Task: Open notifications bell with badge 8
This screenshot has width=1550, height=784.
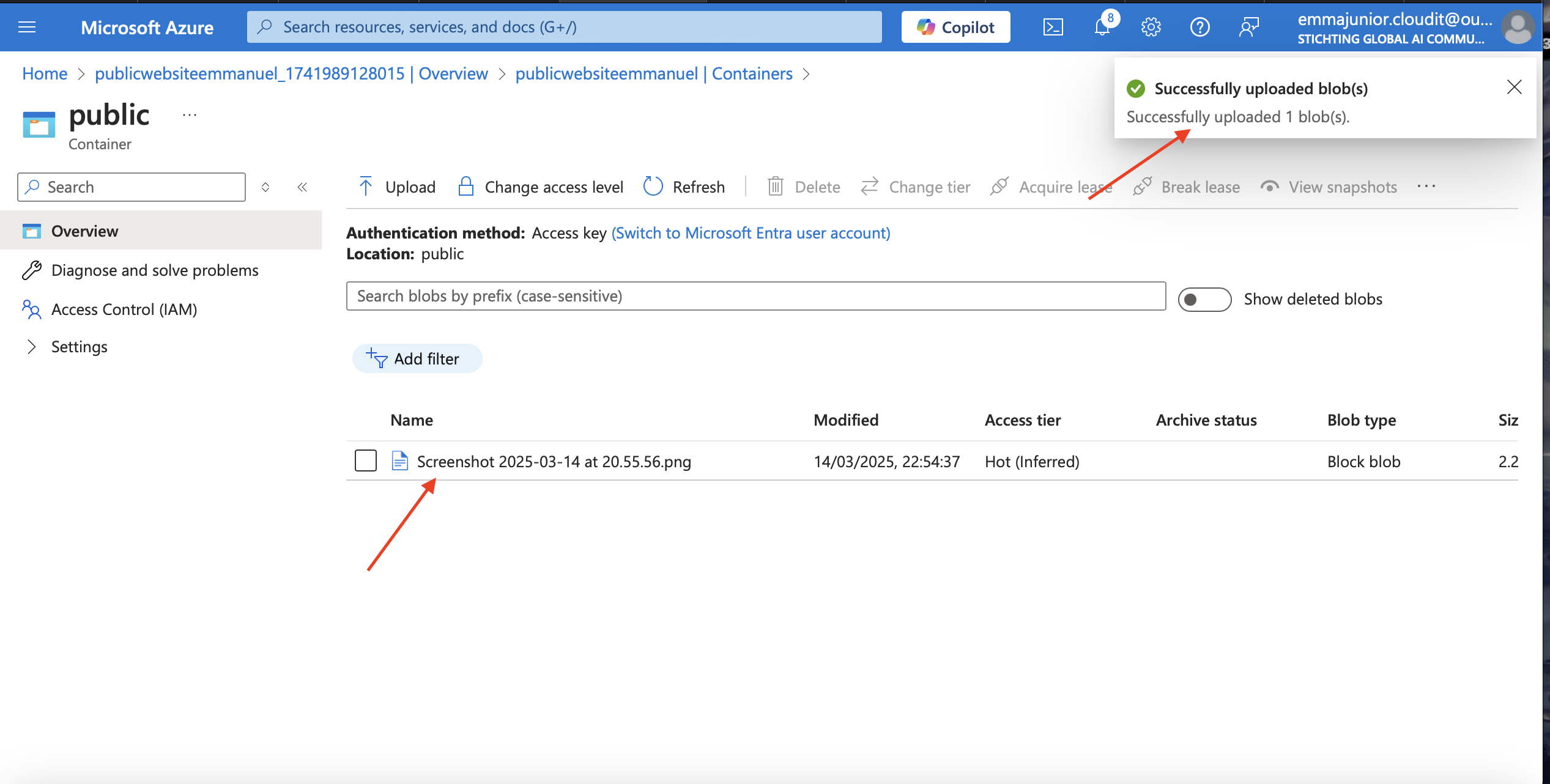Action: [1103, 27]
